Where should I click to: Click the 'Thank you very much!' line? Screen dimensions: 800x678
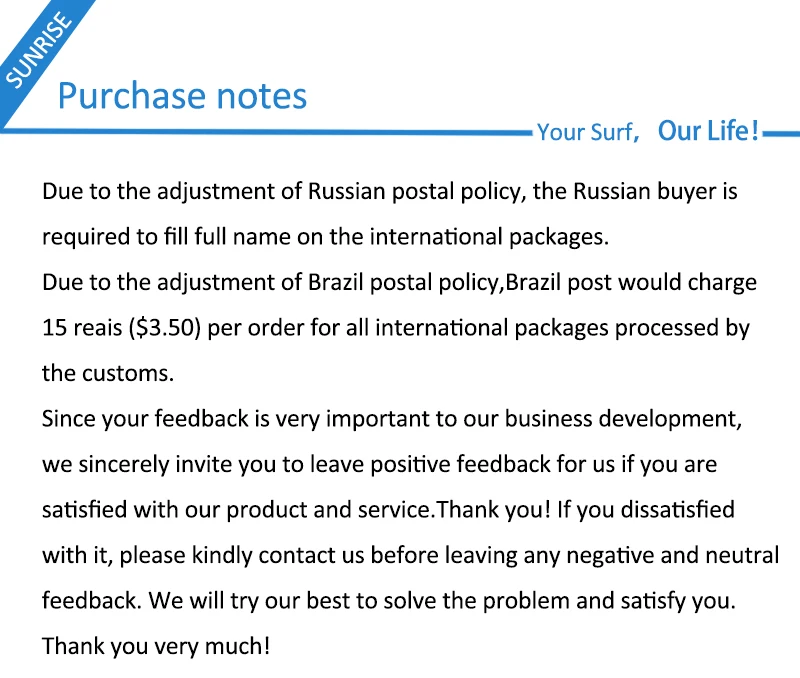click(156, 646)
